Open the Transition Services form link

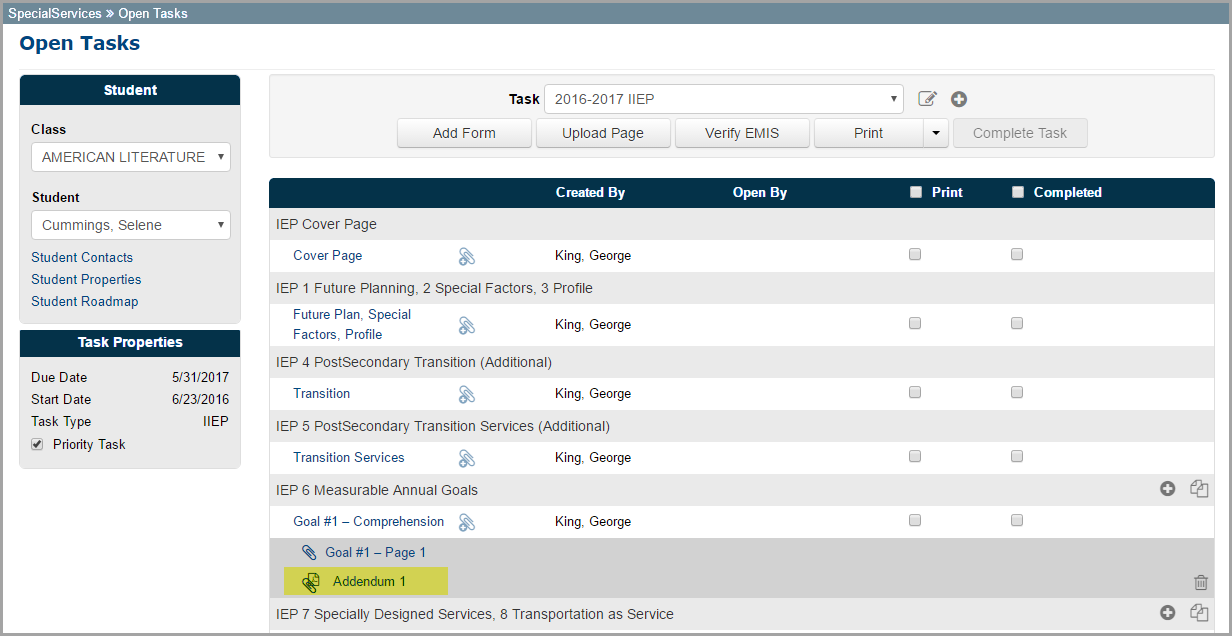pos(349,458)
